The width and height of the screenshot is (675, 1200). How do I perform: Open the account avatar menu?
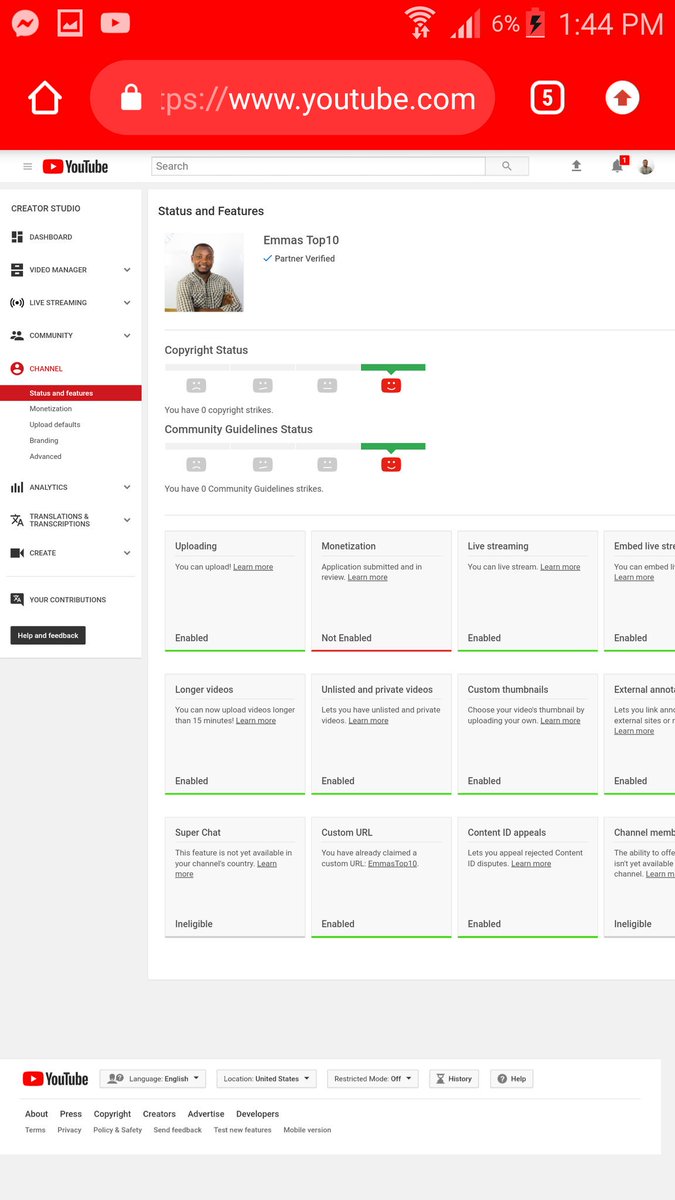click(646, 166)
